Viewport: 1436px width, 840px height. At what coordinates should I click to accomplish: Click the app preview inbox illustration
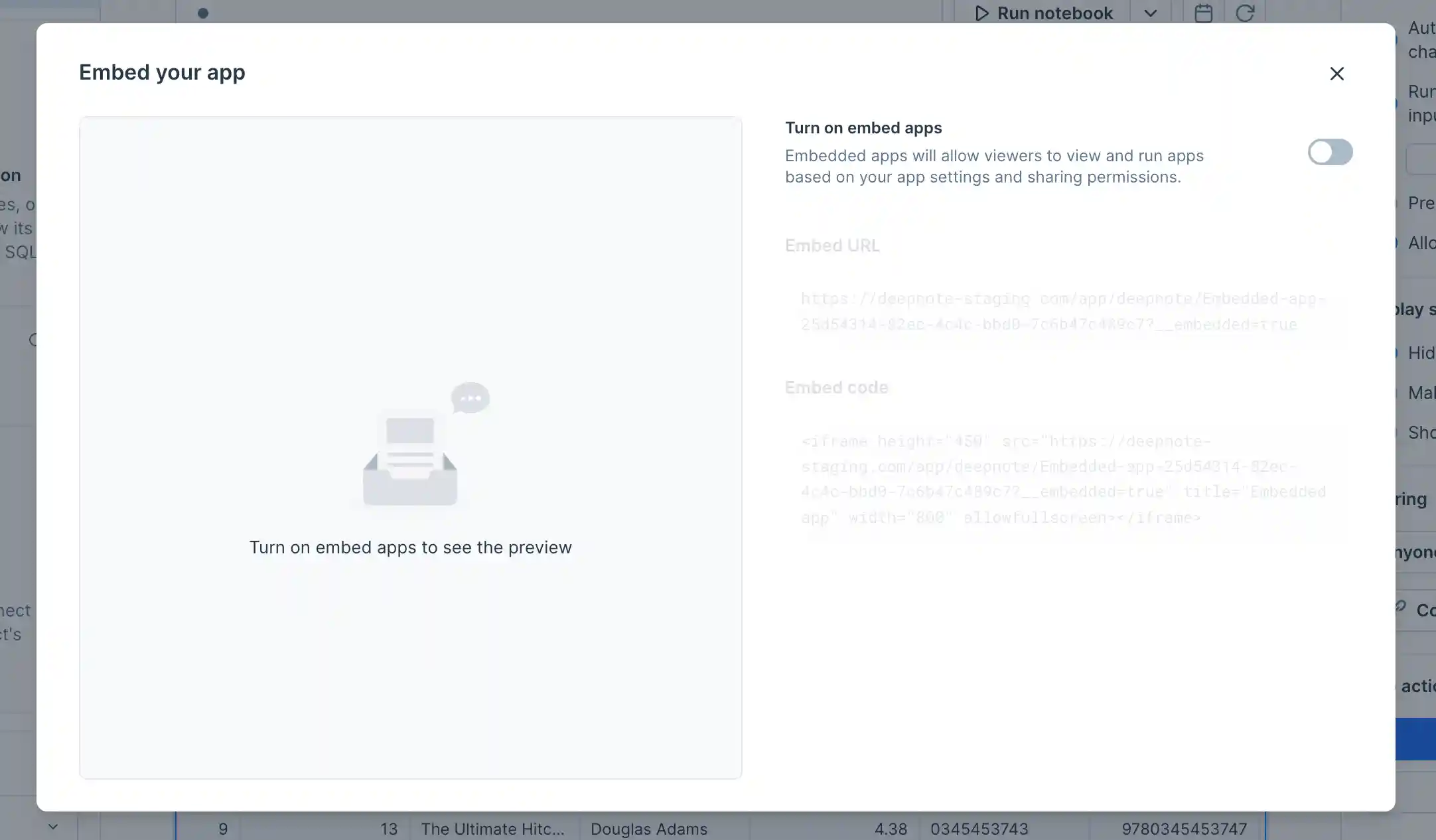point(410,451)
